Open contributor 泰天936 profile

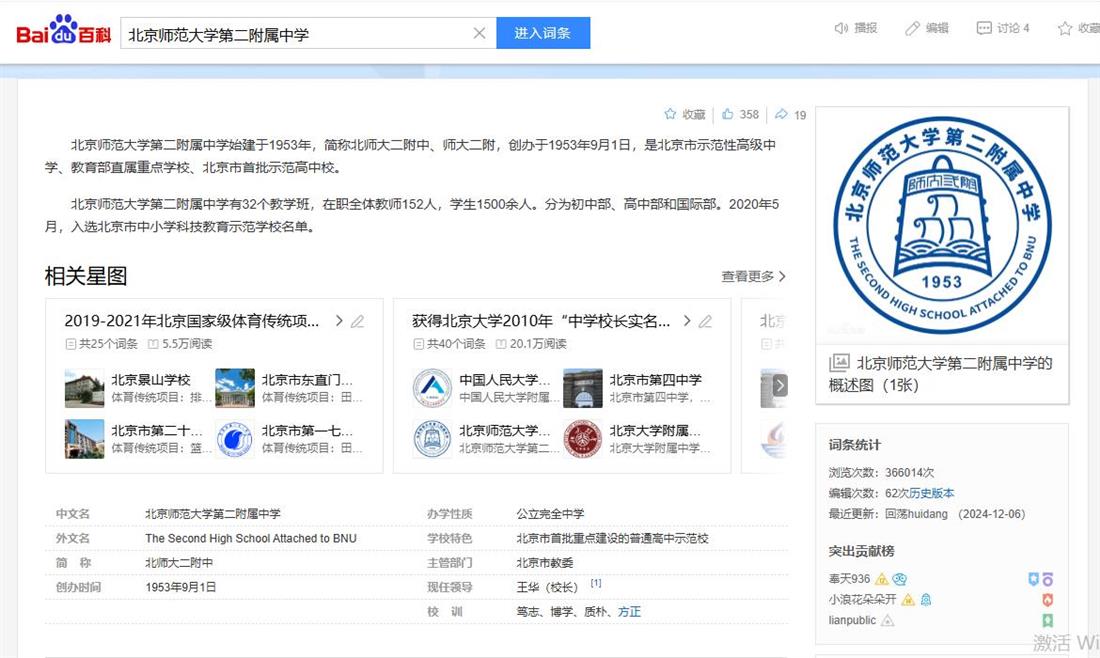[x=849, y=579]
